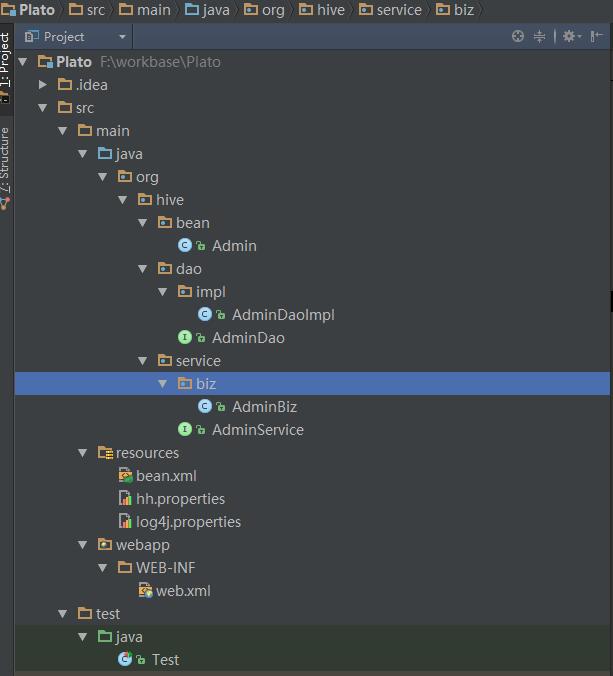Select AdminBiz class in tree
Viewport: 613px width, 676px height.
click(264, 407)
